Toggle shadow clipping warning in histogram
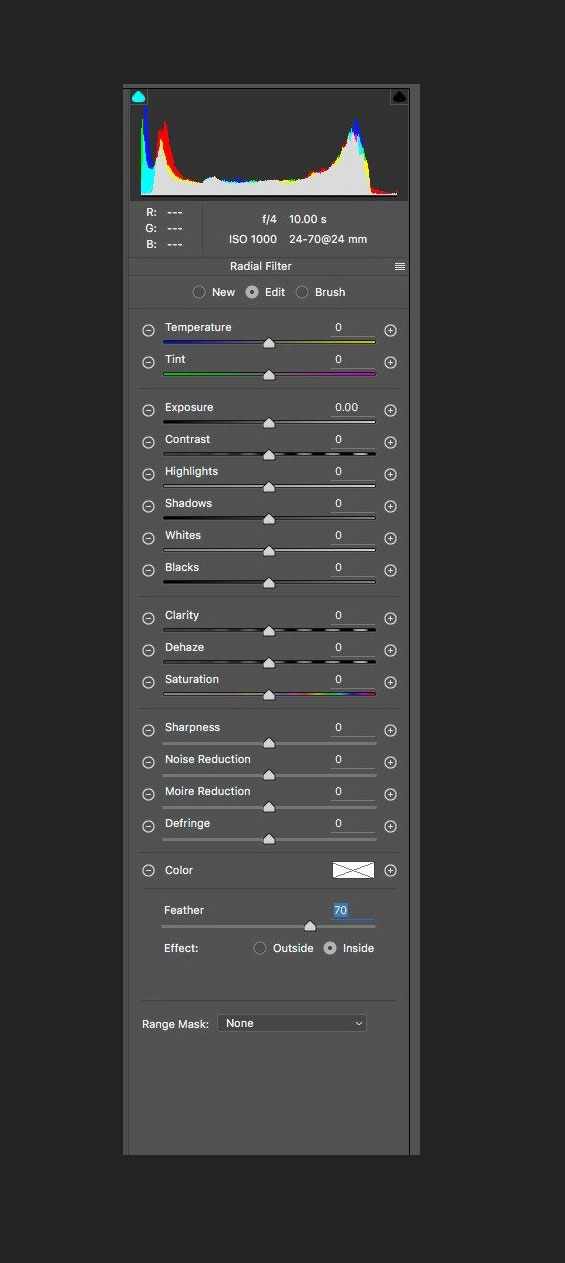This screenshot has height=1263, width=565. point(139,97)
